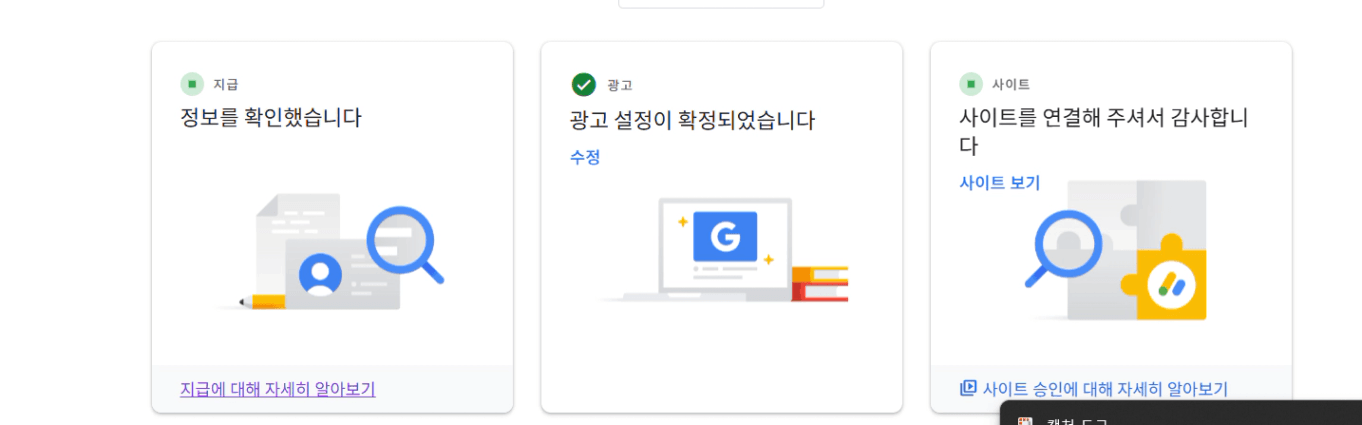Click the 정보를 확인했습니다 card heading

pos(270,118)
